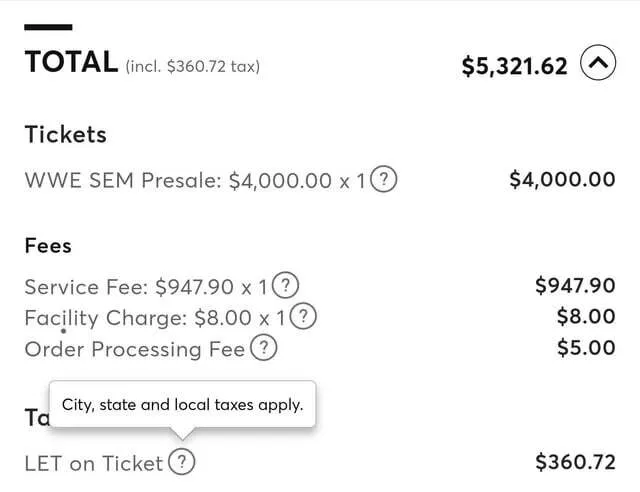Tap Order Processing Fee info icon

(263, 349)
